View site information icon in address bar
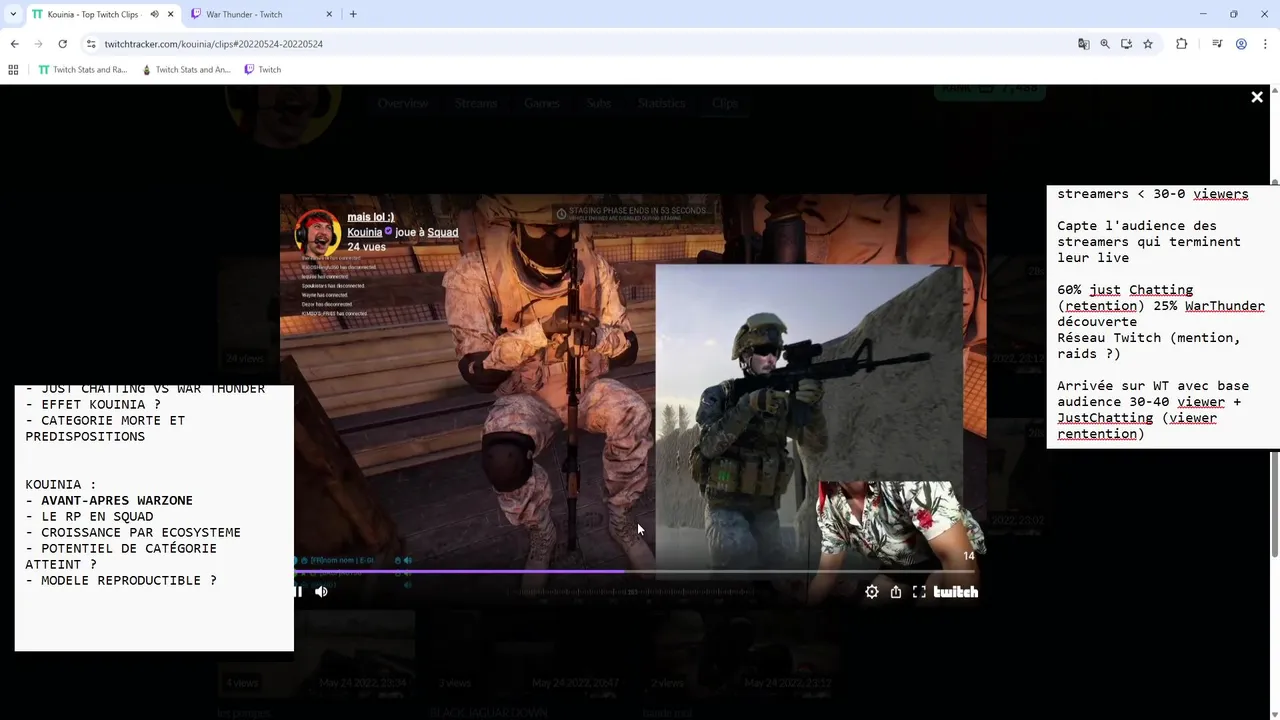1280x720 pixels. pos(91,44)
